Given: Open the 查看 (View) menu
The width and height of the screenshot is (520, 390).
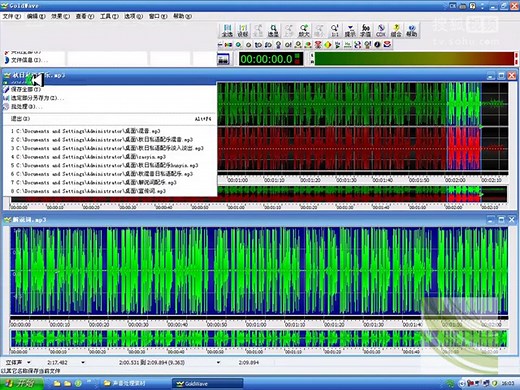Looking at the screenshot, I should click(85, 16).
